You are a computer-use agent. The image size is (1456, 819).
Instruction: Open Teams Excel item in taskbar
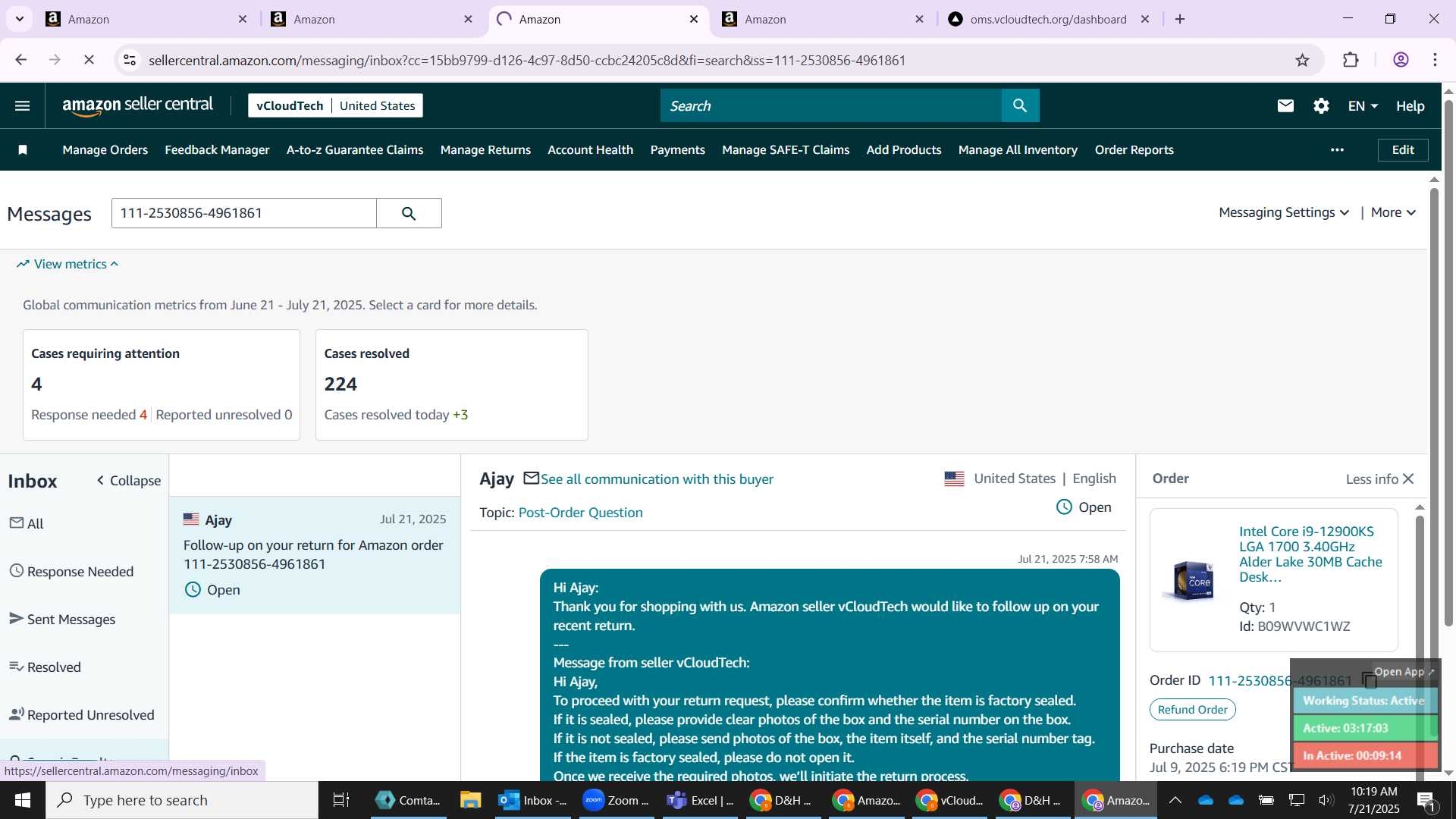[699, 800]
